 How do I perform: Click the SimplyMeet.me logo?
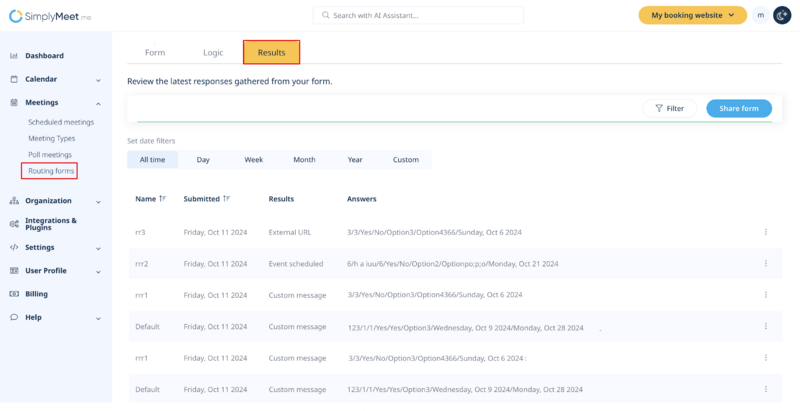(50, 16)
